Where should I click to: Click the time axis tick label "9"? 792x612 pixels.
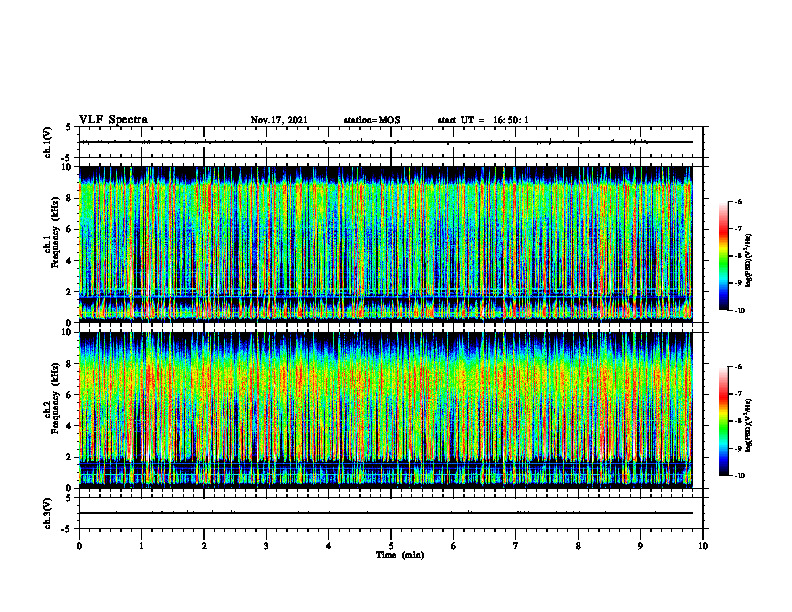pos(640,546)
